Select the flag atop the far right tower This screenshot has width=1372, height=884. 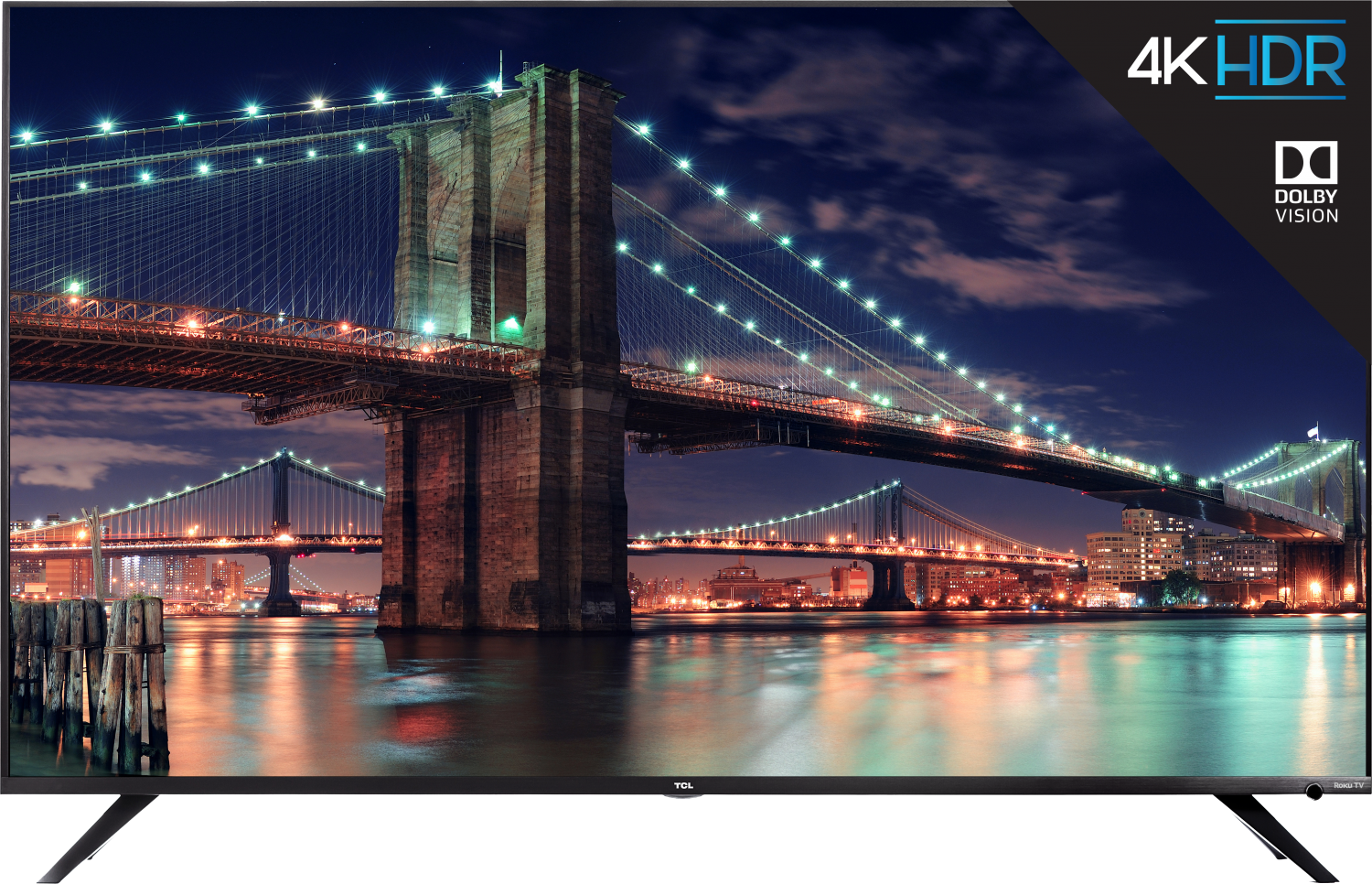pos(1313,429)
